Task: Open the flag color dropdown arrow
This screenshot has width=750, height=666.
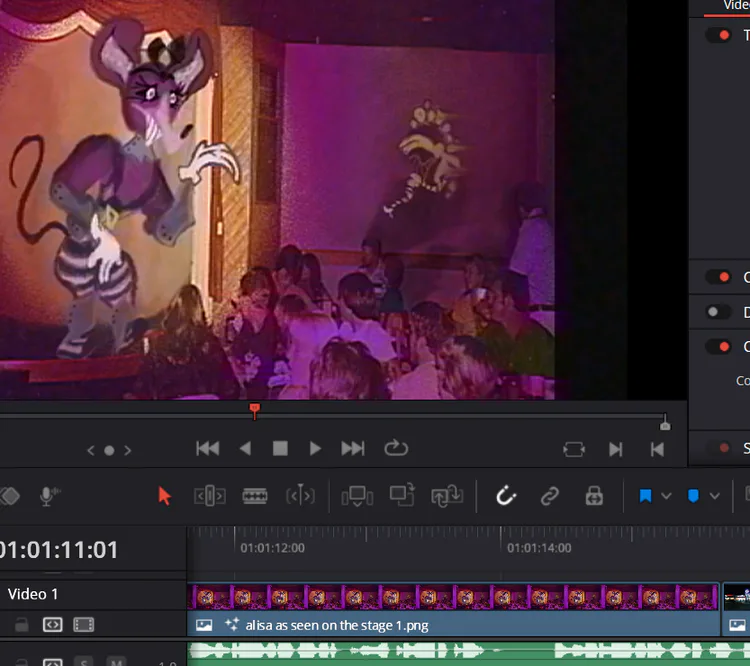Action: click(x=666, y=496)
